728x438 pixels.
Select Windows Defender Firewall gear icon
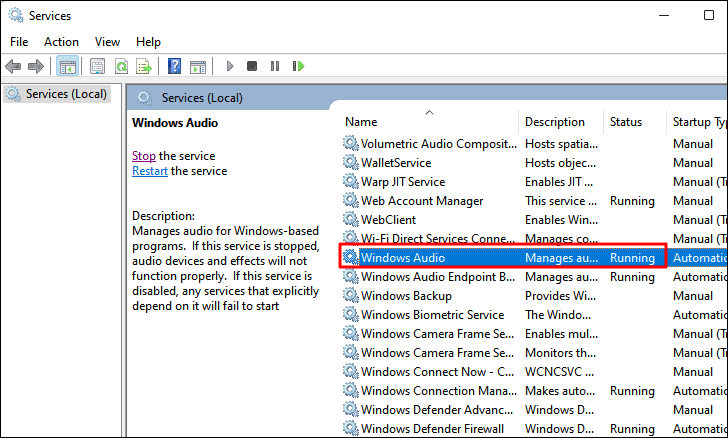coord(351,428)
